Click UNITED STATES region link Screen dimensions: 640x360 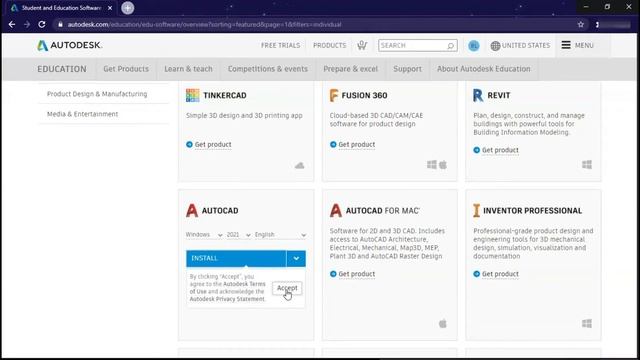526,45
